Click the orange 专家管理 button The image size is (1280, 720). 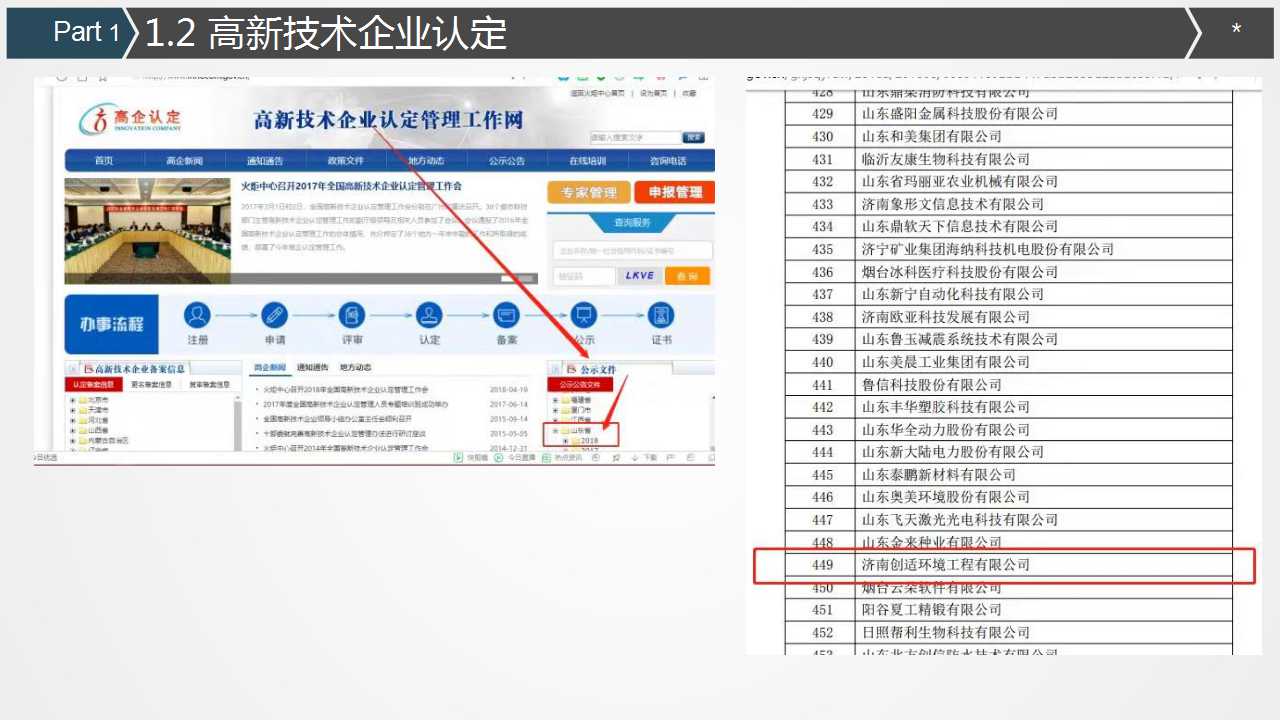point(588,192)
